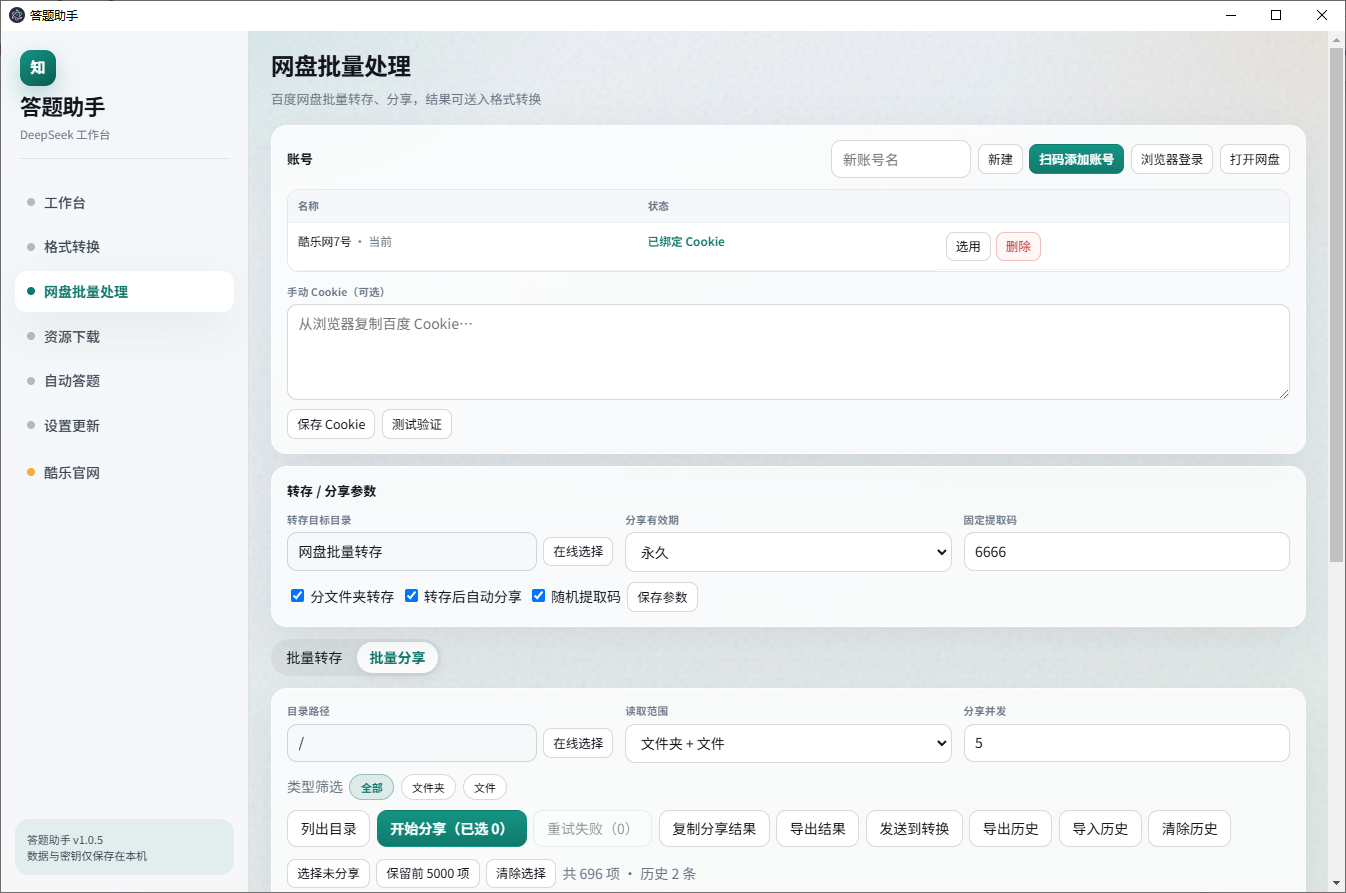Click 测试验证 button
Screen dimensions: 1346x893
pyautogui.click(x=417, y=424)
